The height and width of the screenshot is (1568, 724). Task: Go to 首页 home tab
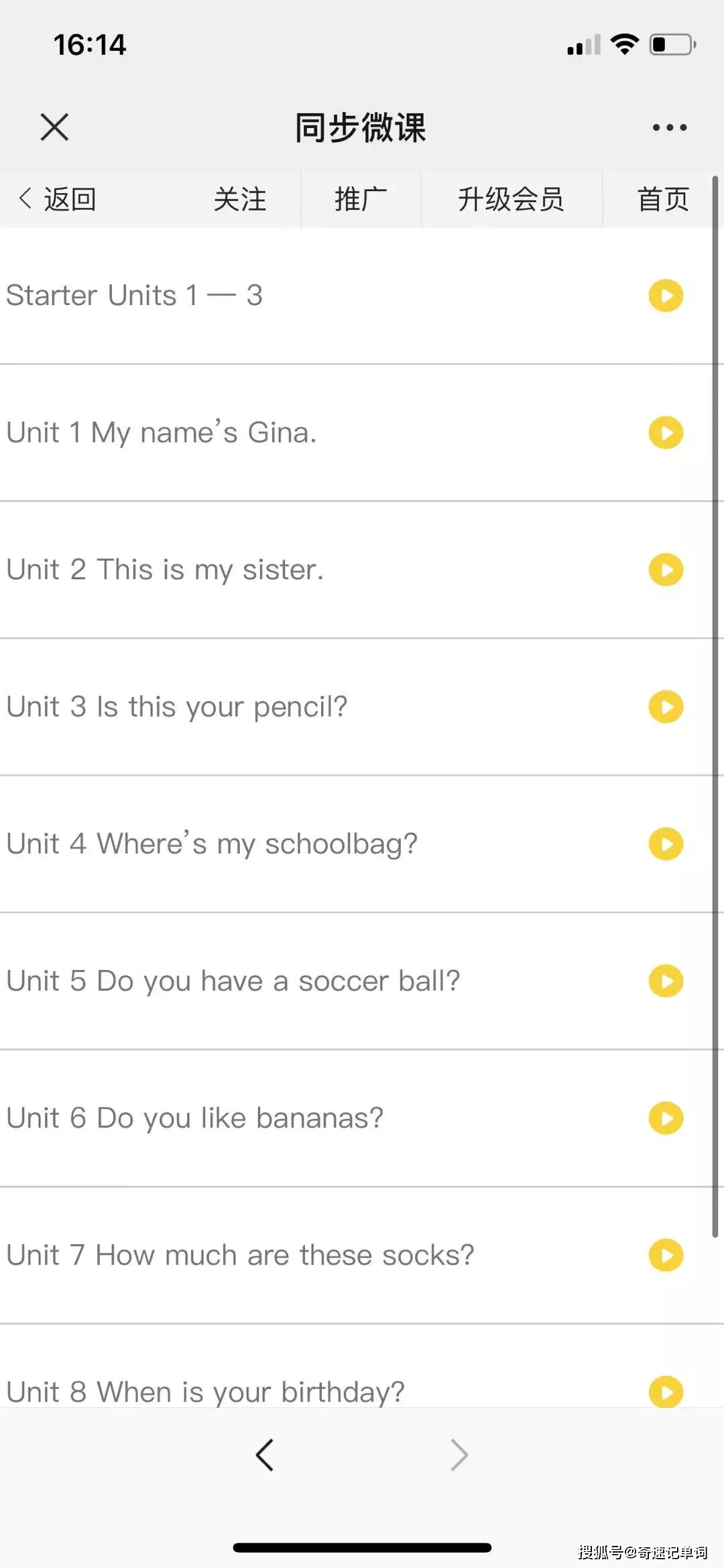[x=663, y=199]
